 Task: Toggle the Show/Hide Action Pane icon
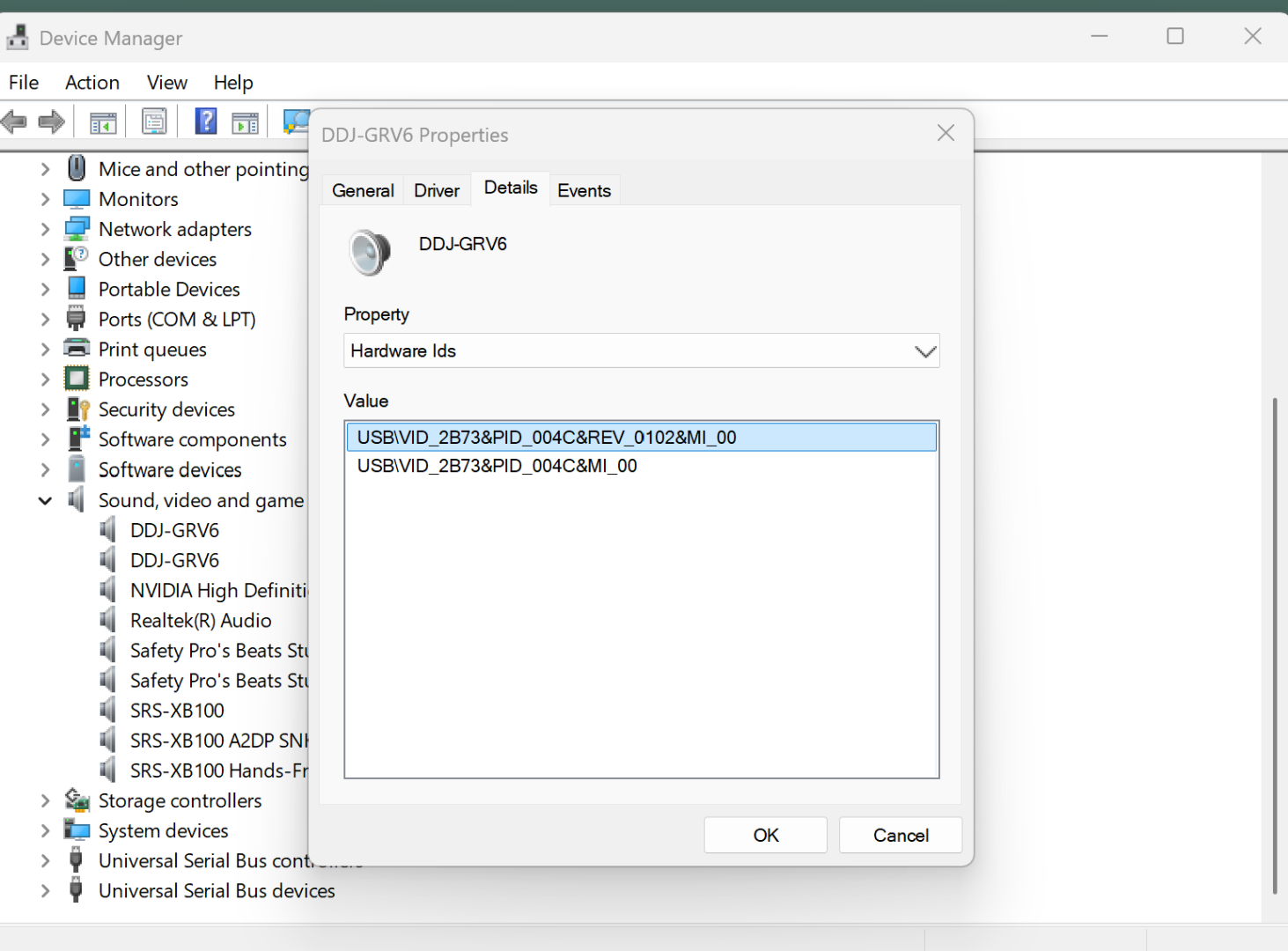coord(245,122)
